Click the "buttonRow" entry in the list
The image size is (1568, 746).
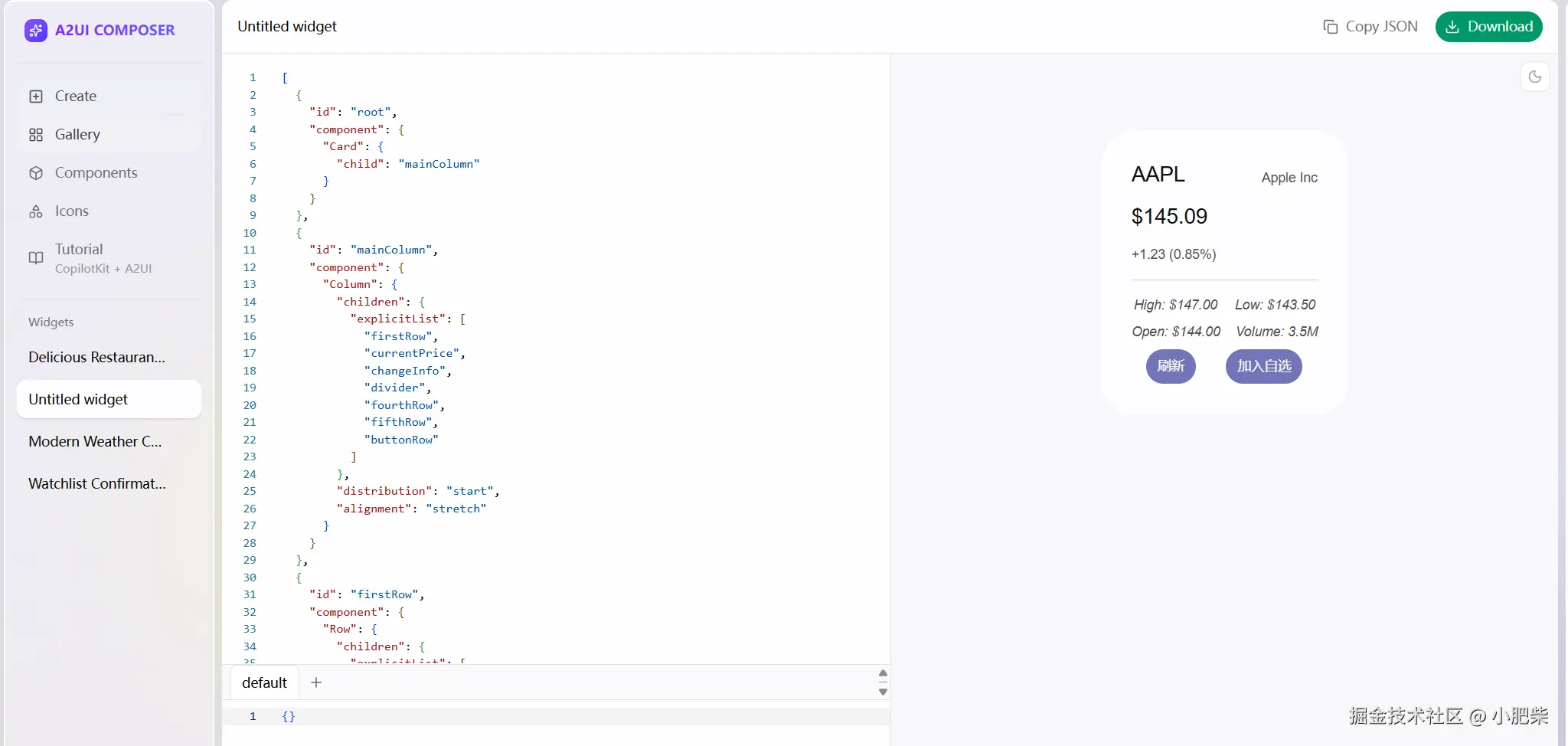click(401, 440)
